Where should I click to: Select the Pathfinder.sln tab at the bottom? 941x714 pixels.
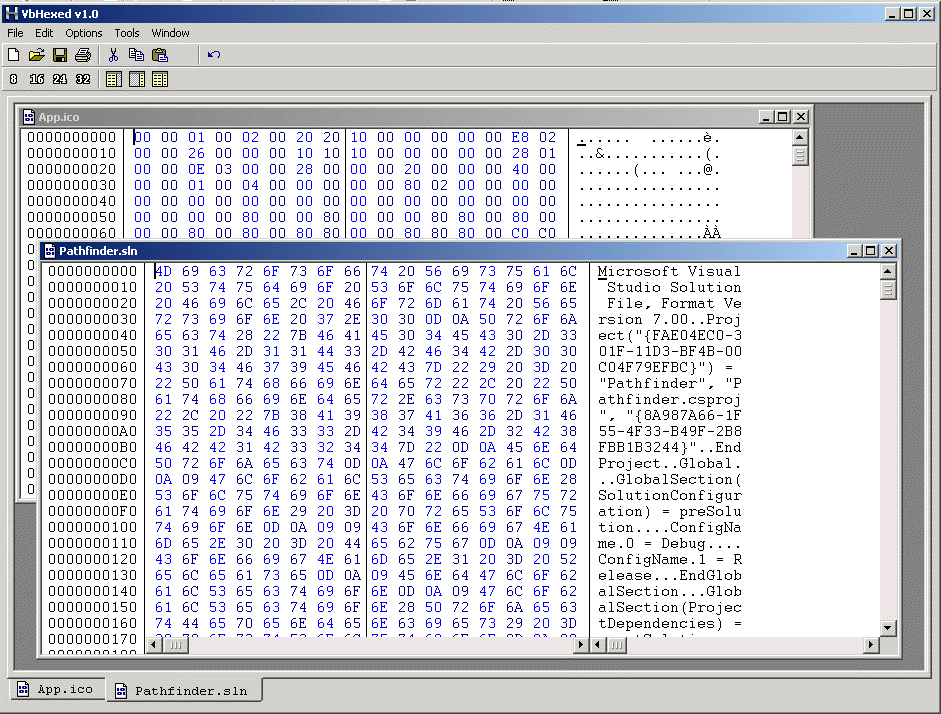coord(180,690)
